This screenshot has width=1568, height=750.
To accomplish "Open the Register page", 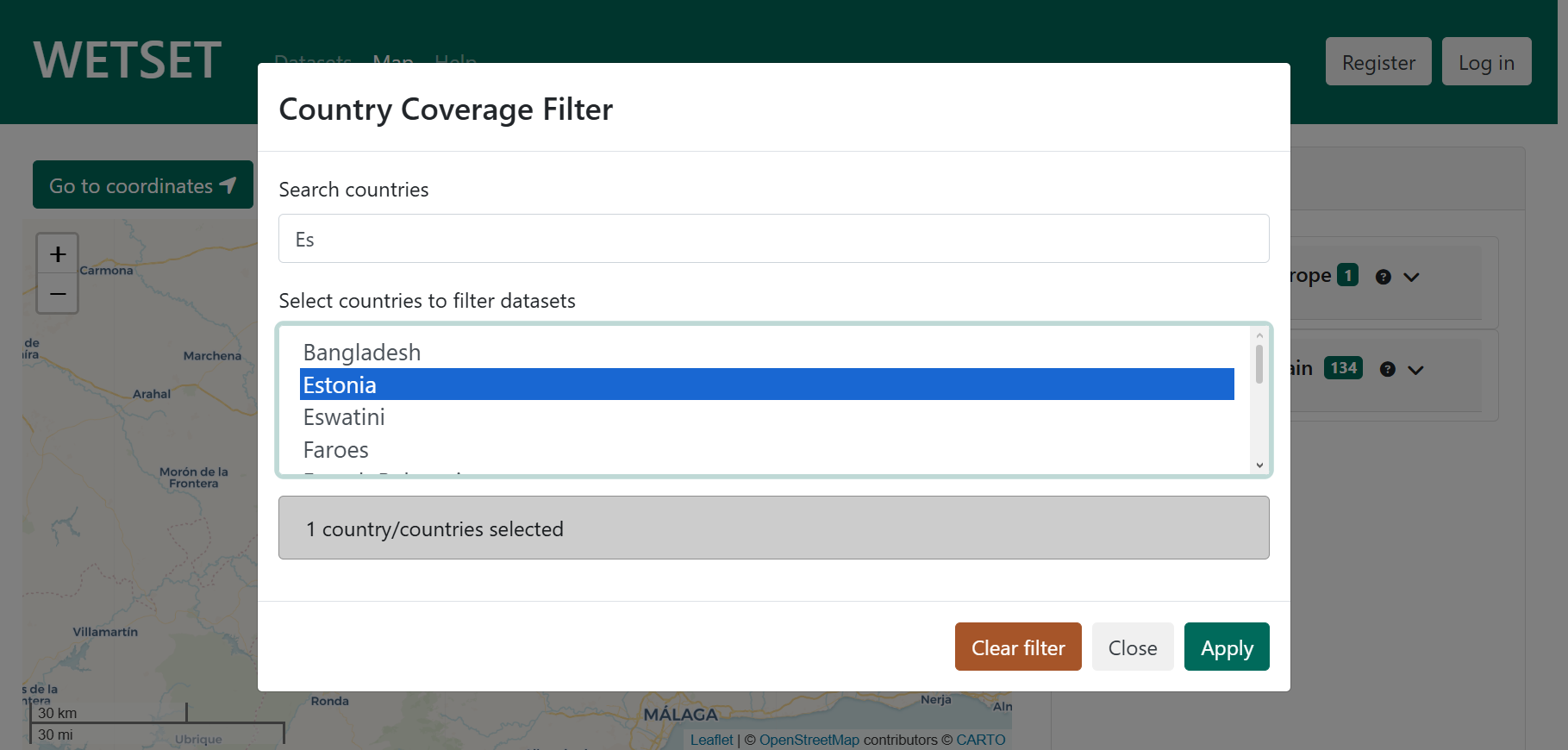I will (x=1377, y=62).
